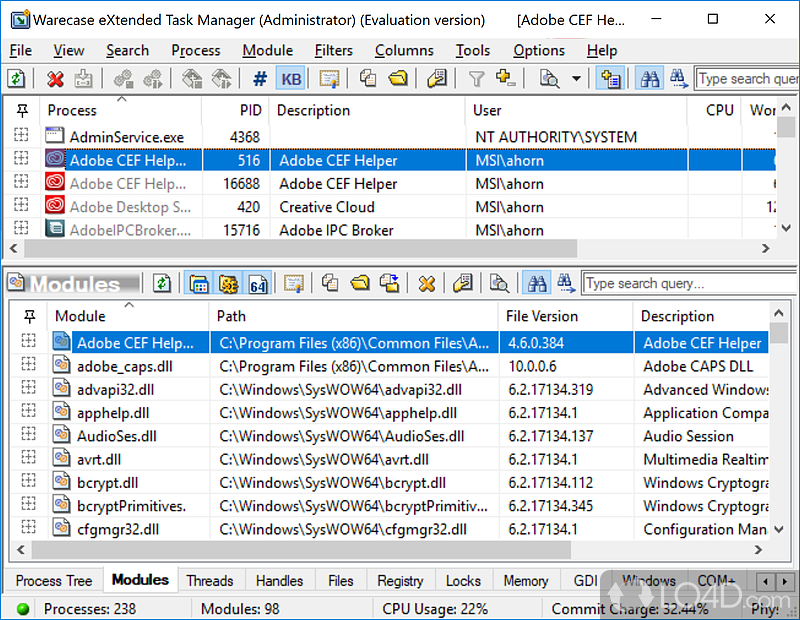Image resolution: width=800 pixels, height=620 pixels.
Task: Toggle the gear filter button in Modules toolbar
Action: point(228,283)
